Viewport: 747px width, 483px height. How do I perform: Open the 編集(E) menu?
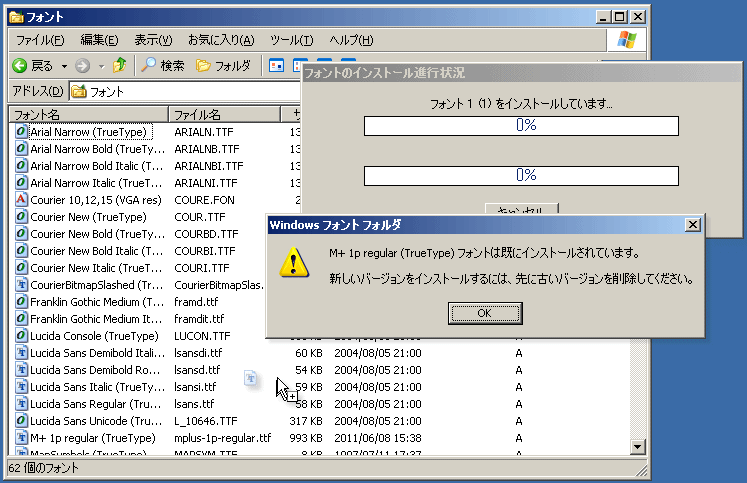[99, 40]
